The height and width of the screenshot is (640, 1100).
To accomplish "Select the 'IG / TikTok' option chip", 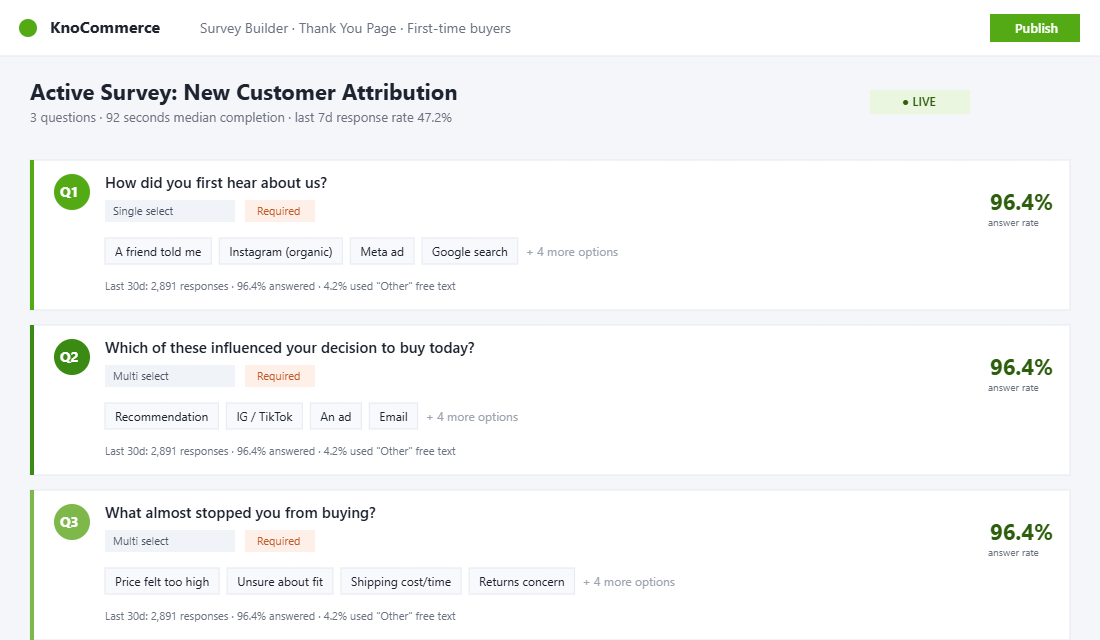I will click(x=264, y=416).
